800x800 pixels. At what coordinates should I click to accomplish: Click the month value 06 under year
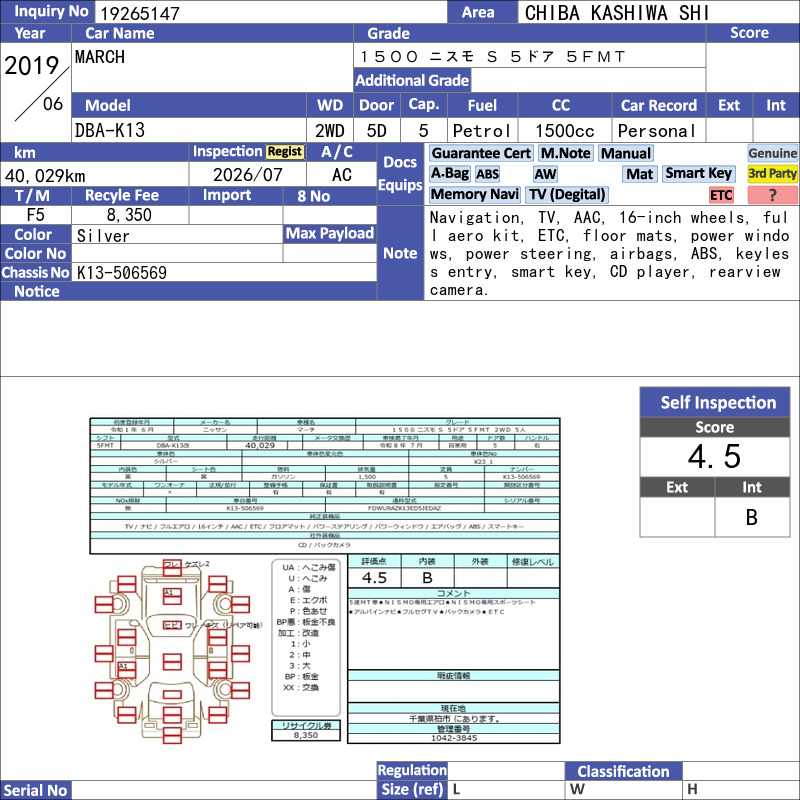click(53, 104)
